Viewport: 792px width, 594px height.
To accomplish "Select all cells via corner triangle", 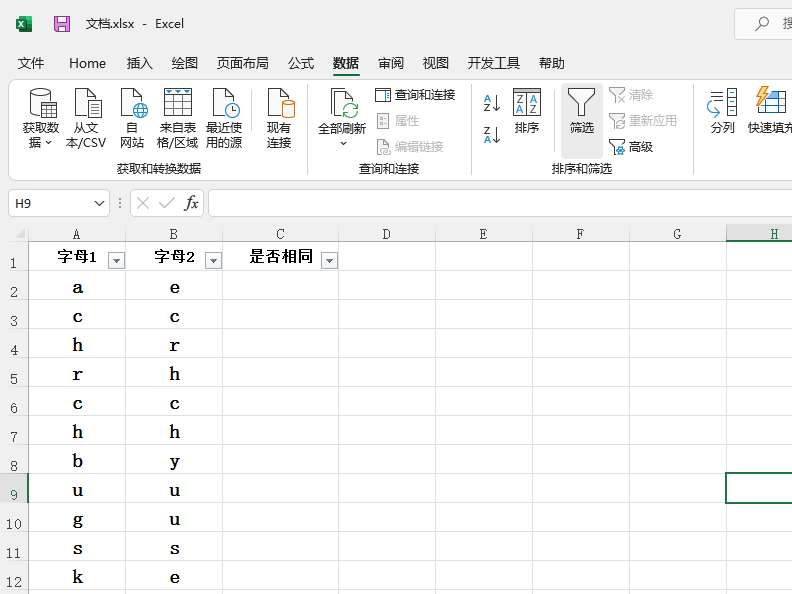I will tap(20, 234).
